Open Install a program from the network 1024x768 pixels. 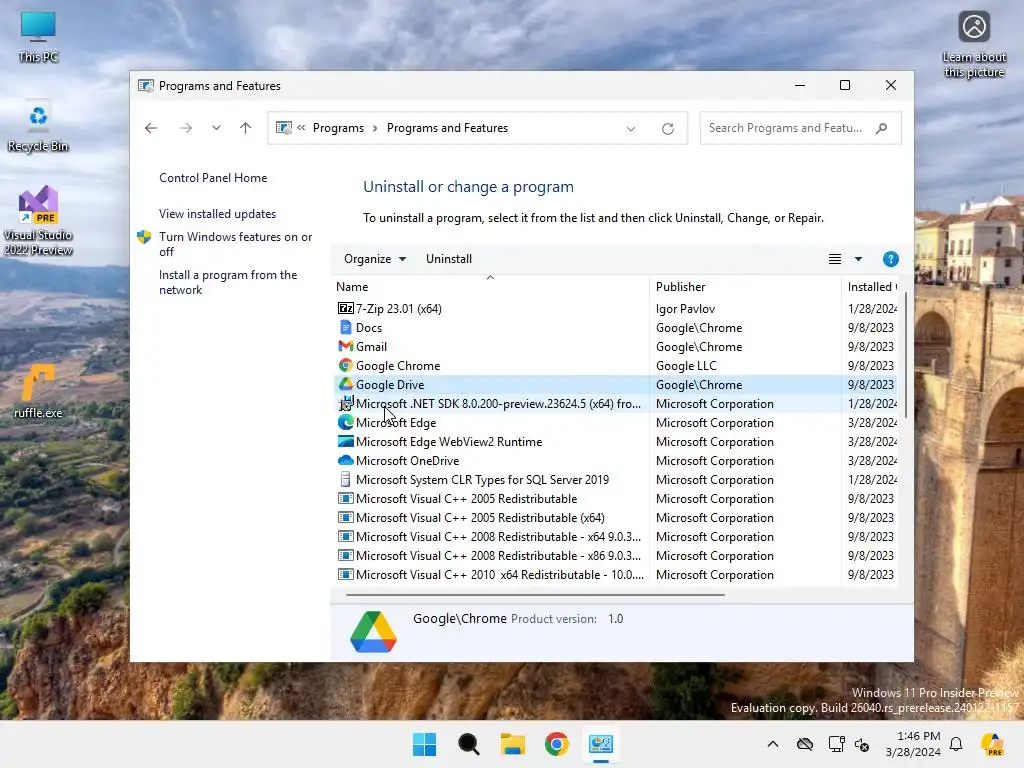[228, 282]
